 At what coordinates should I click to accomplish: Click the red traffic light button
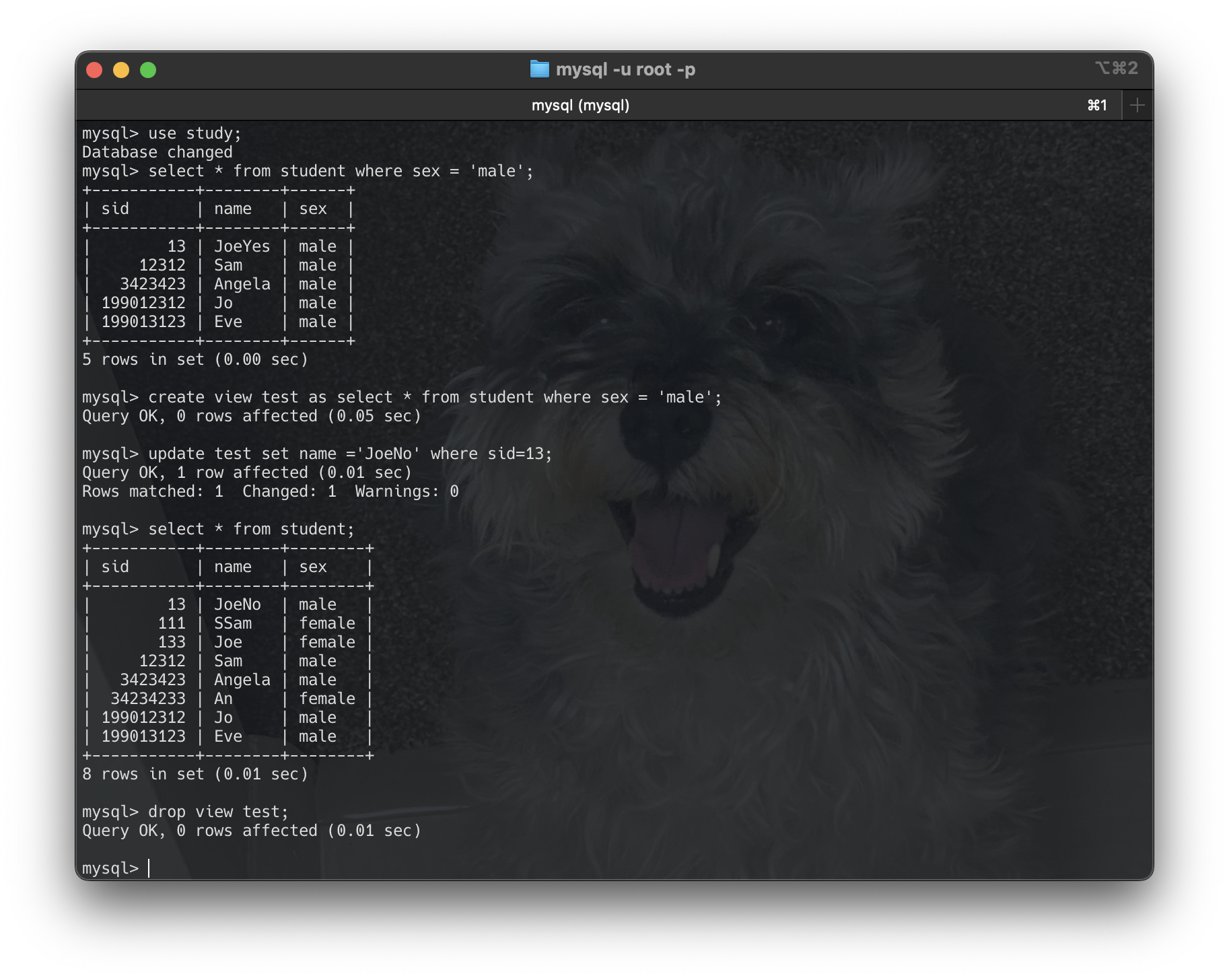pos(94,69)
